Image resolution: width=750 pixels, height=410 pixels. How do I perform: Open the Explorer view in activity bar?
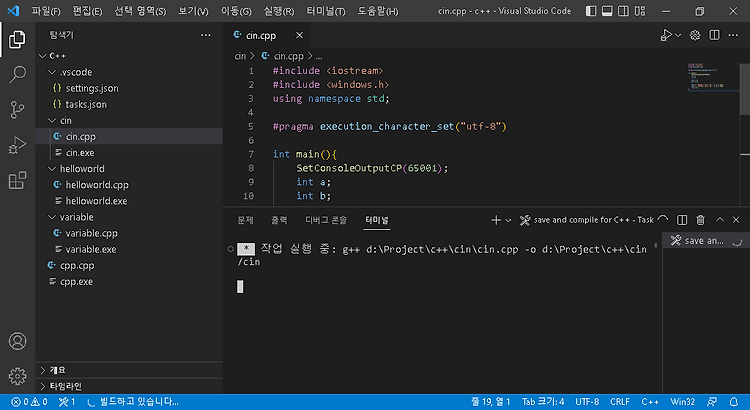17,39
